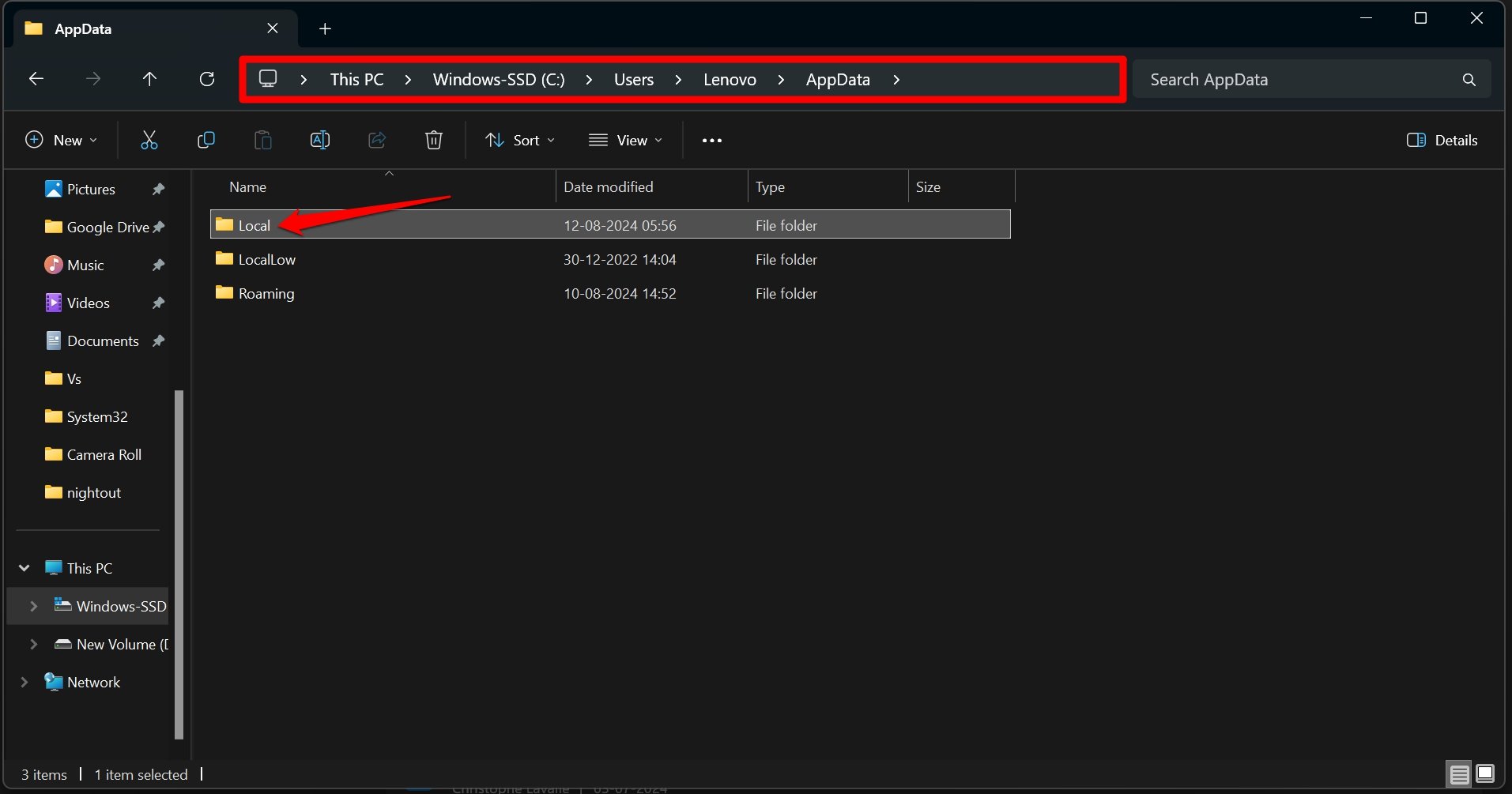
Task: Click Users in the breadcrumb path
Action: coord(634,80)
